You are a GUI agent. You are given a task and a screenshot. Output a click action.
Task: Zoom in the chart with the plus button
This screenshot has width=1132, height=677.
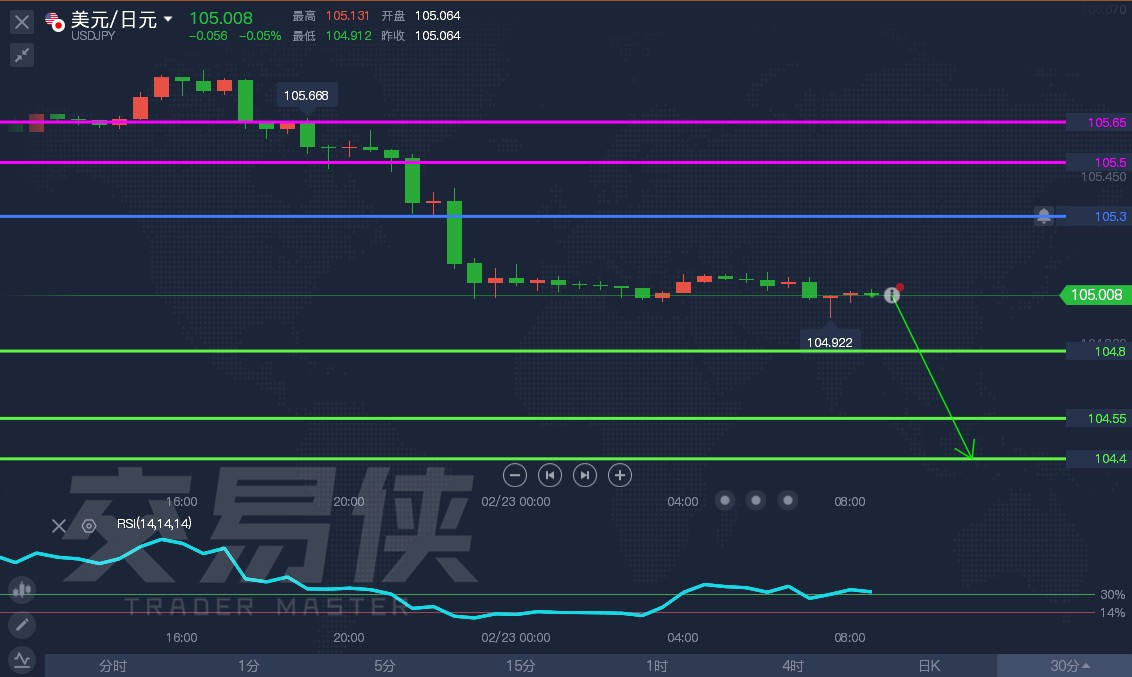(619, 475)
